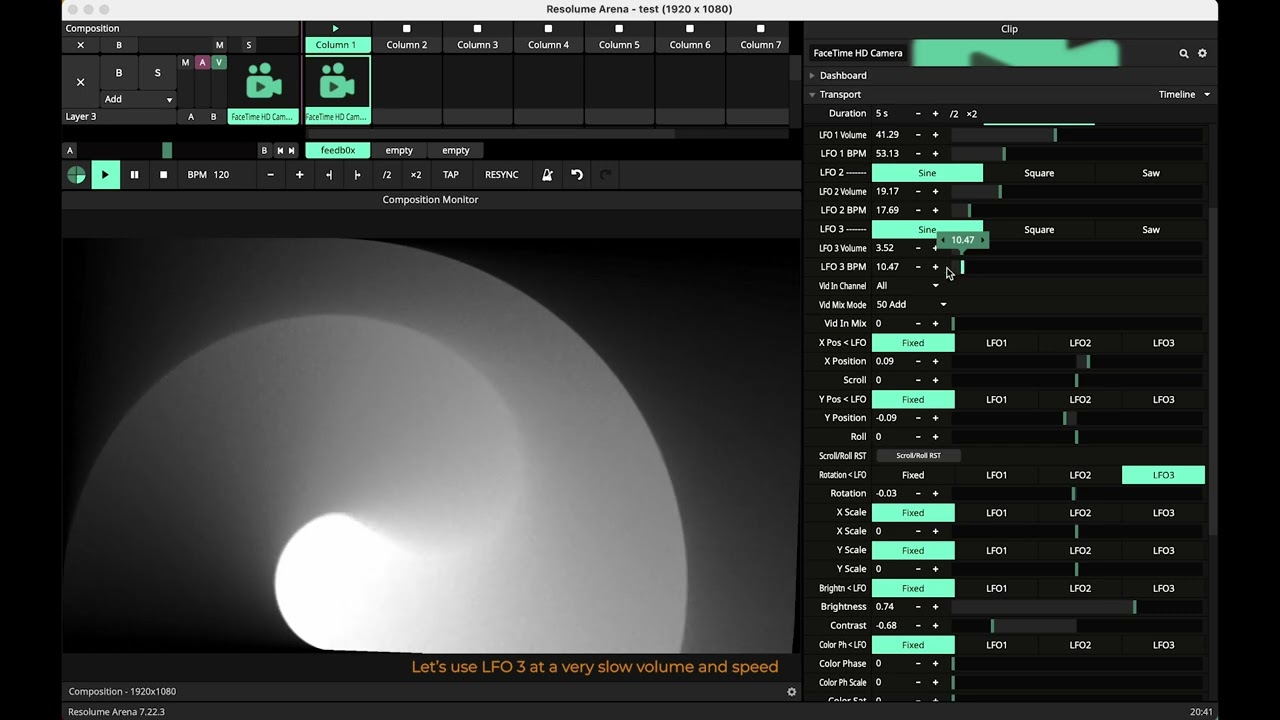
Task: Click the RESYNC button
Action: point(502,175)
